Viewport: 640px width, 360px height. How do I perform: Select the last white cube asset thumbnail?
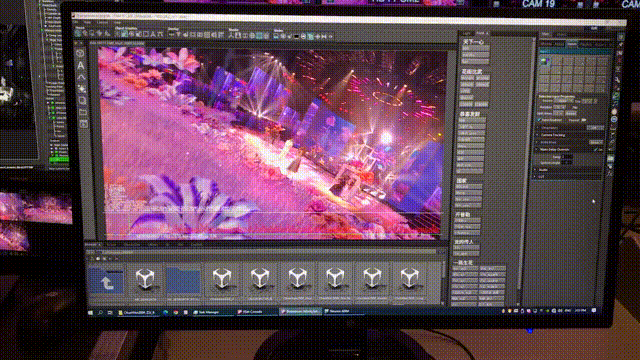[x=409, y=279]
